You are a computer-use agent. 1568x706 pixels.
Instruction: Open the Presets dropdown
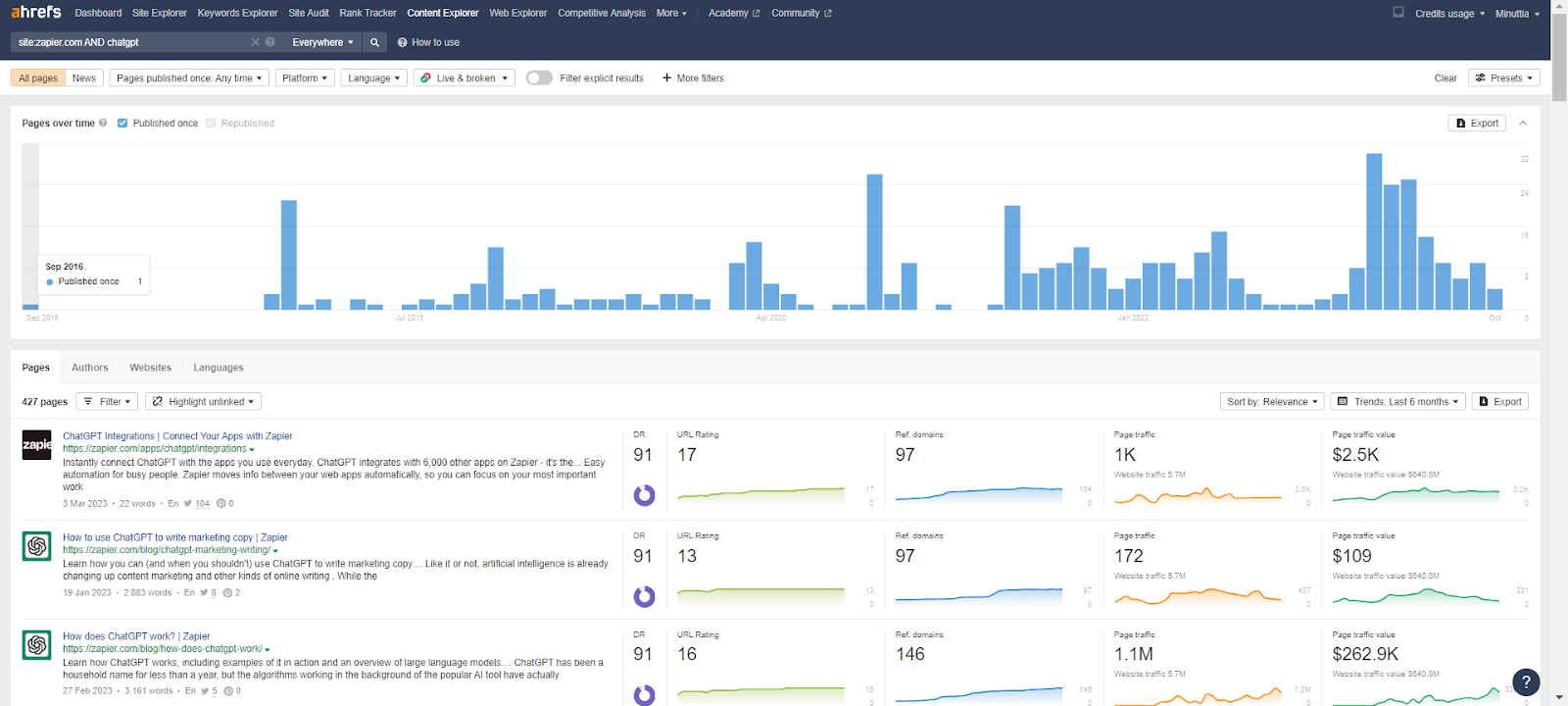1504,77
